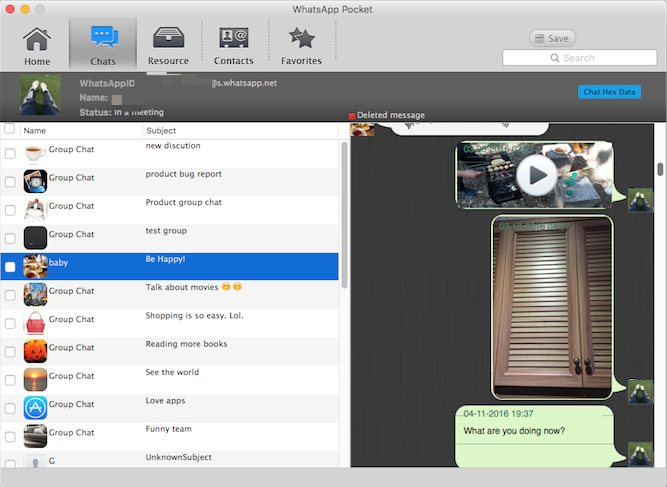This screenshot has height=487, width=667.
Task: Check the 'Funny team' chat checkbox
Action: click(x=10, y=437)
